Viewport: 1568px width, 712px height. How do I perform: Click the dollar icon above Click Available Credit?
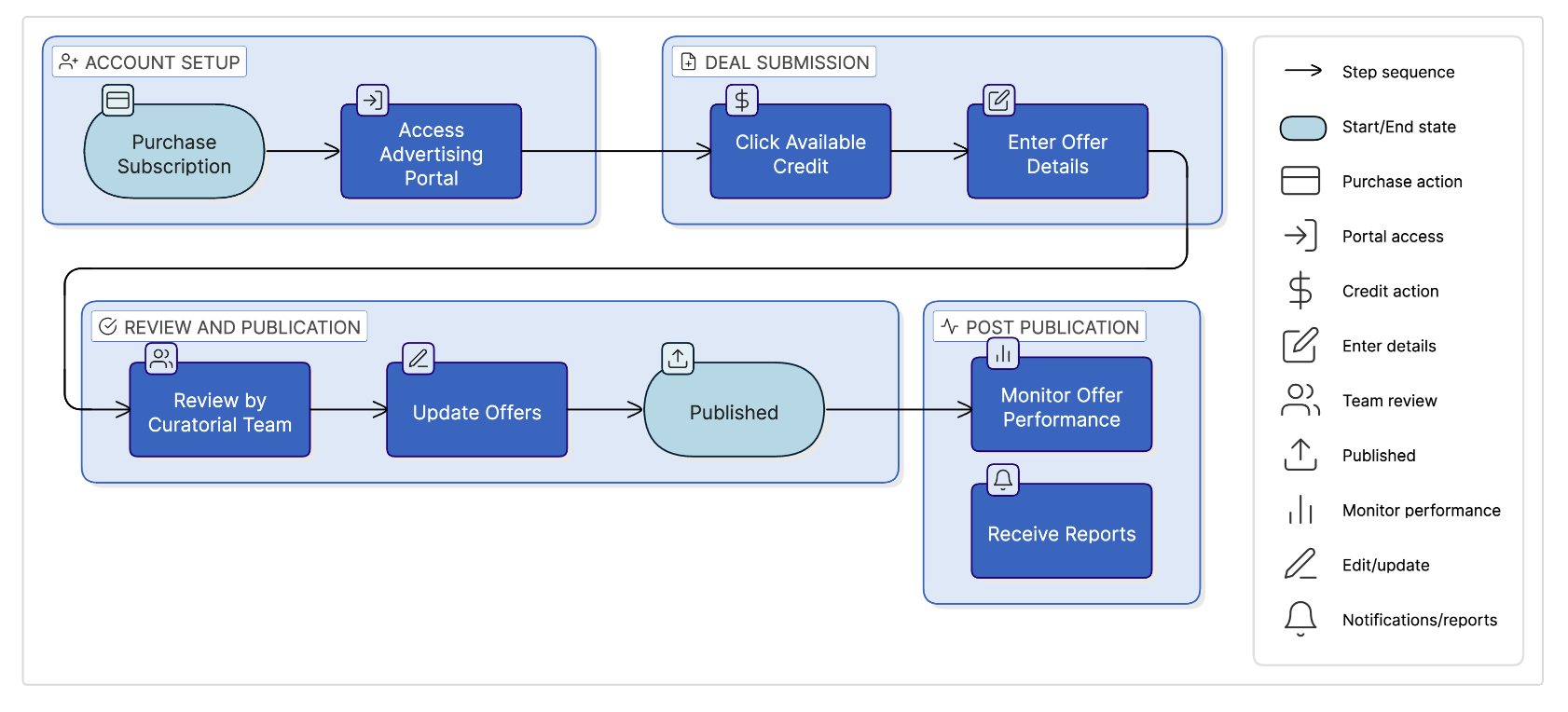coord(742,100)
